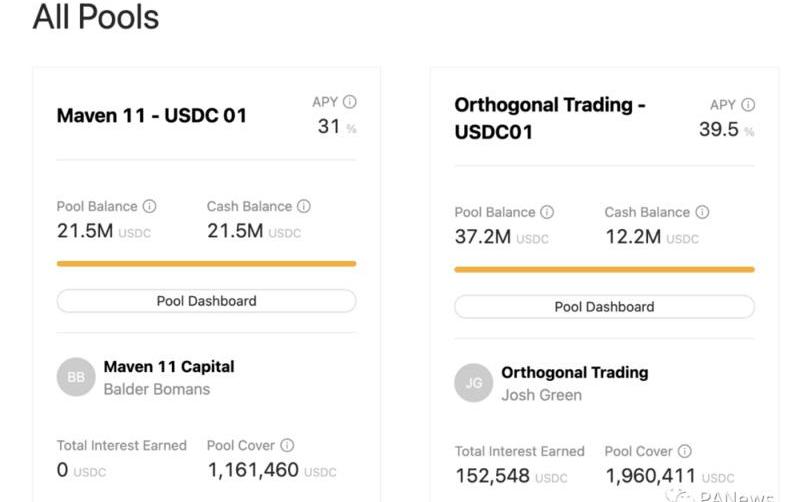The width and height of the screenshot is (800, 502).
Task: Click Maven 11 - USDC 01 pool title
Action: point(152,116)
